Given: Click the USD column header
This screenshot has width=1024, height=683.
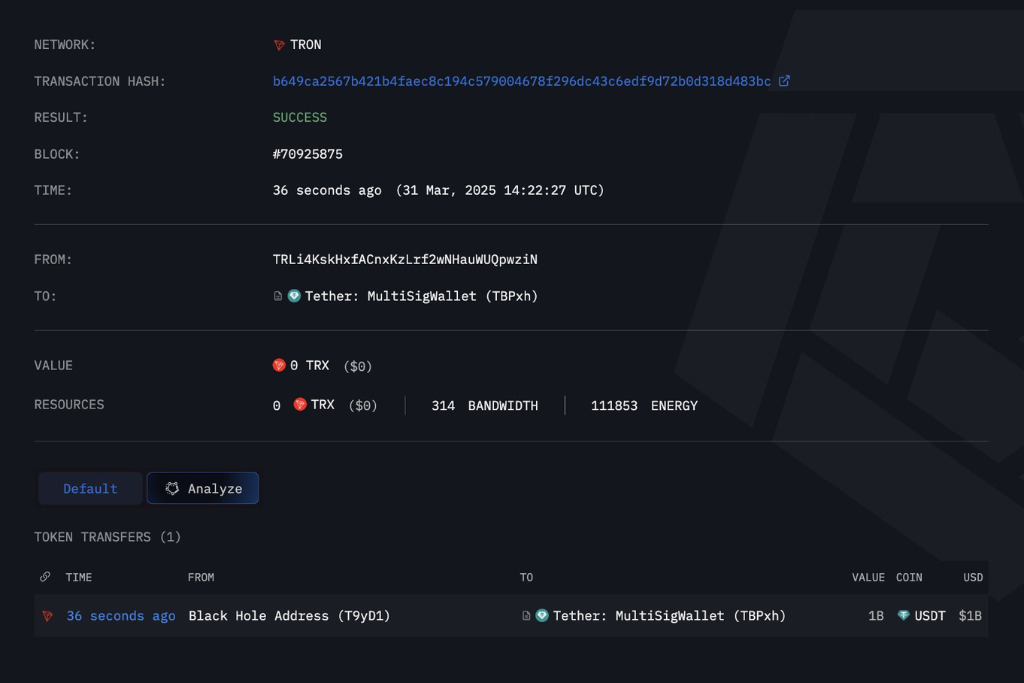Looking at the screenshot, I should tap(973, 577).
